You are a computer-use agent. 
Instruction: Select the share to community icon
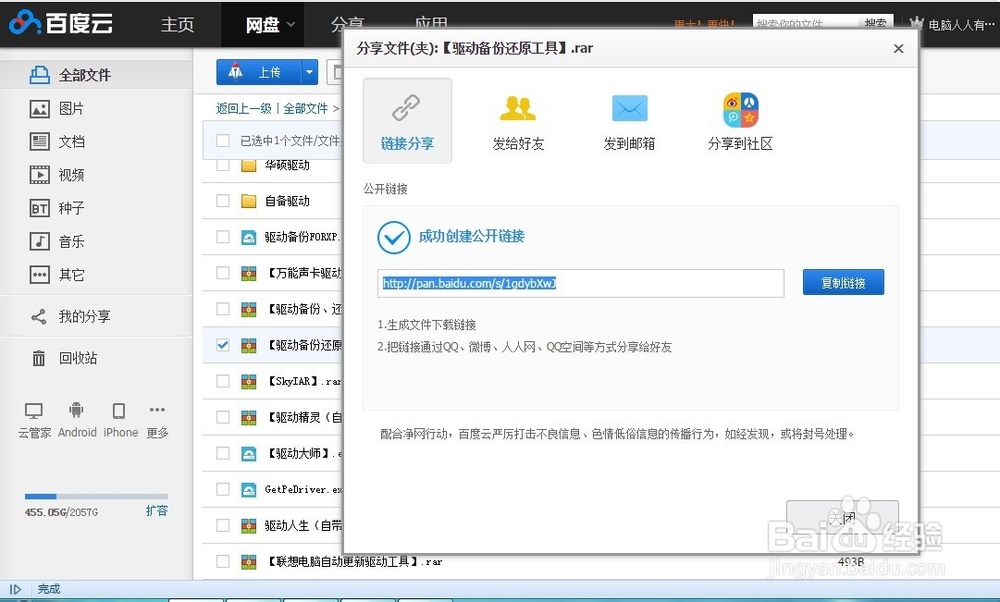[740, 110]
